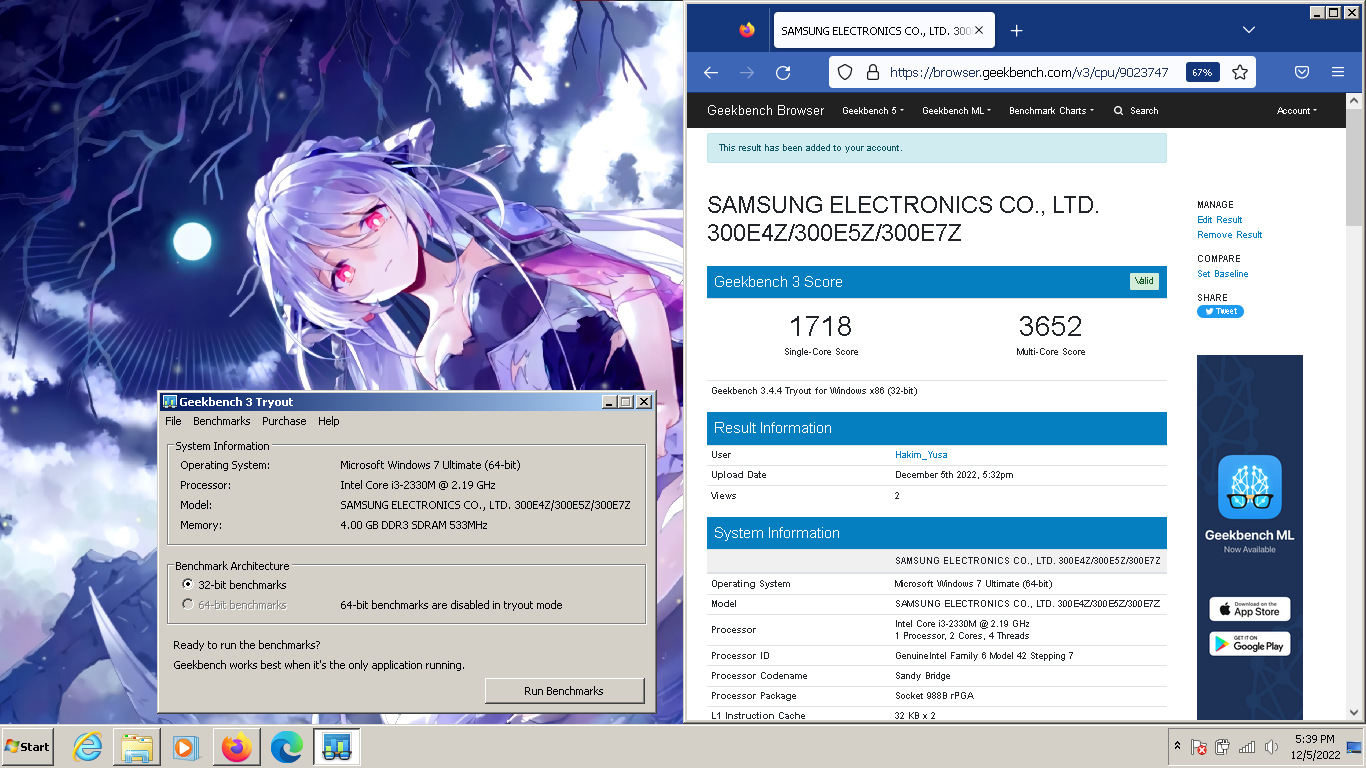This screenshot has height=768, width=1366.
Task: Bookmark this page with the star icon
Action: (1240, 72)
